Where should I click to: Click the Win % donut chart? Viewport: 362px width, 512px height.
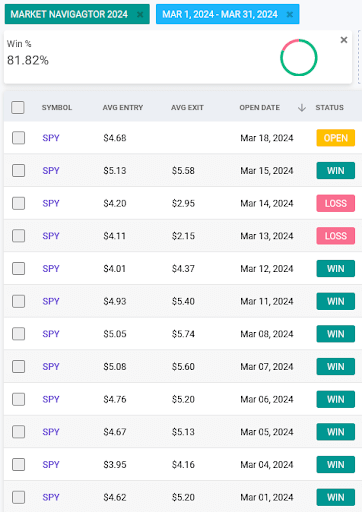click(299, 57)
